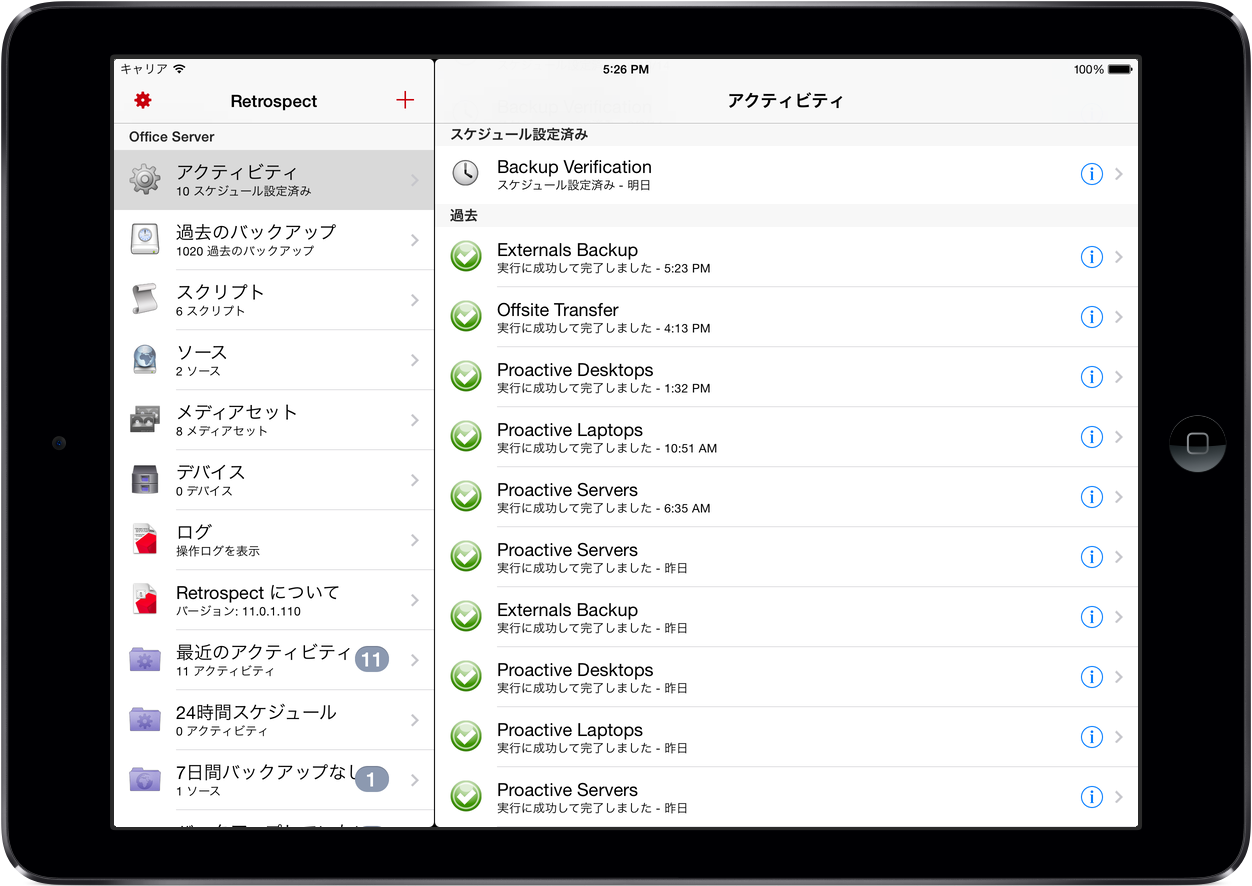Image resolution: width=1252 pixels, height=886 pixels.
Task: Show info for Proactive Desktops at 1:32 PM
Action: tap(1091, 377)
